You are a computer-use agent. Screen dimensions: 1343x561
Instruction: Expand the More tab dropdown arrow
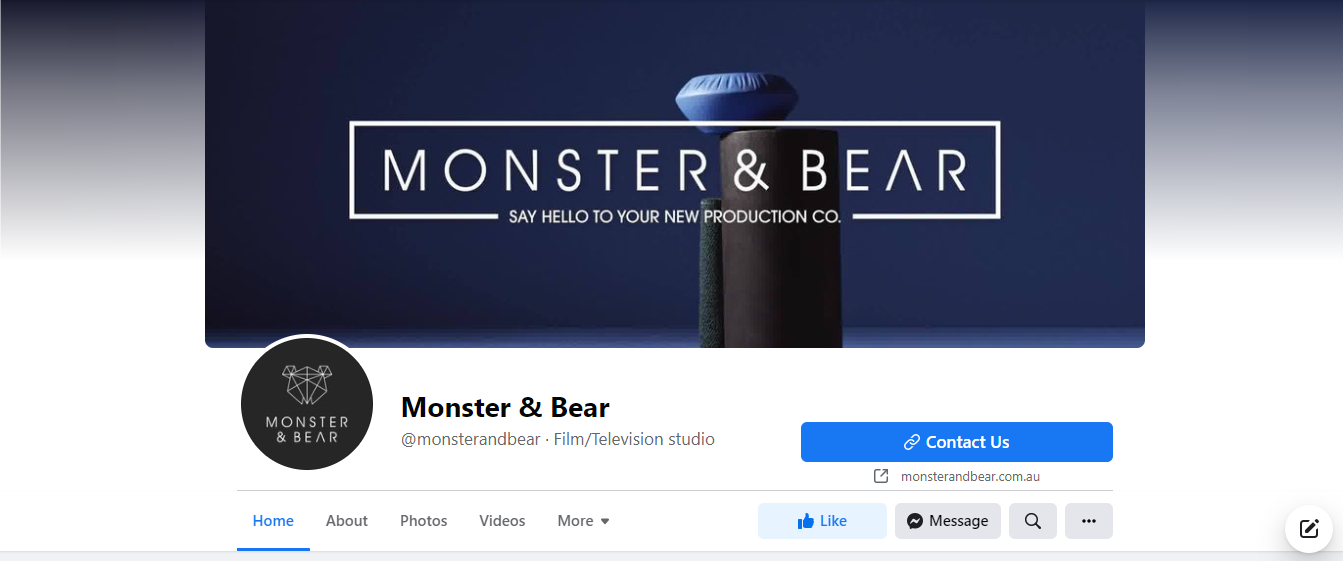click(605, 522)
